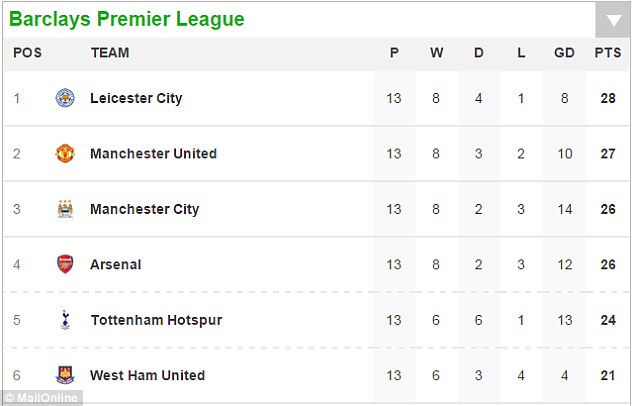
Task: Open the Barclays Premier League heading
Action: coord(127,20)
